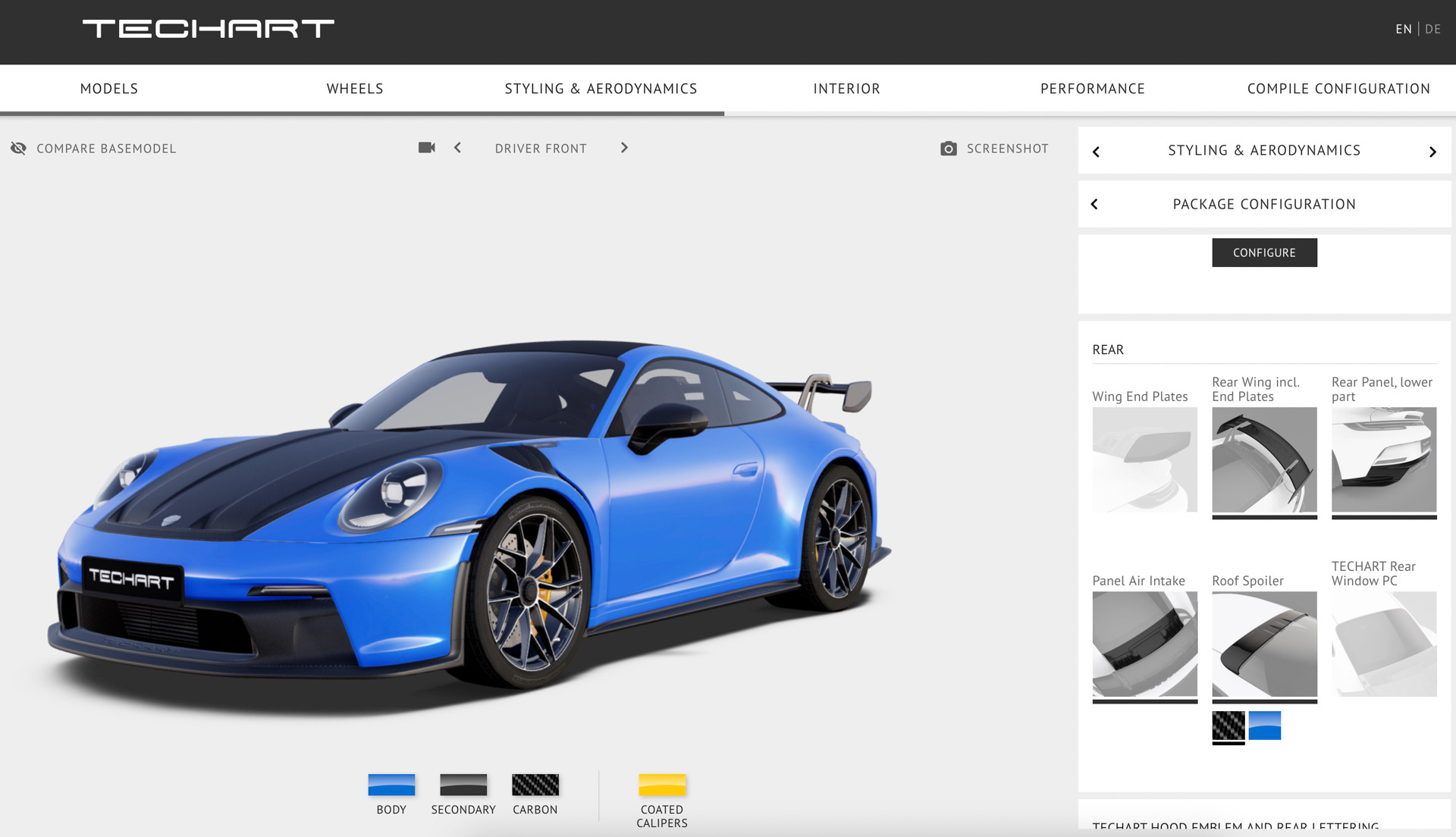Viewport: 1456px width, 837px height.
Task: Open the Body color swatch
Action: pos(391,785)
